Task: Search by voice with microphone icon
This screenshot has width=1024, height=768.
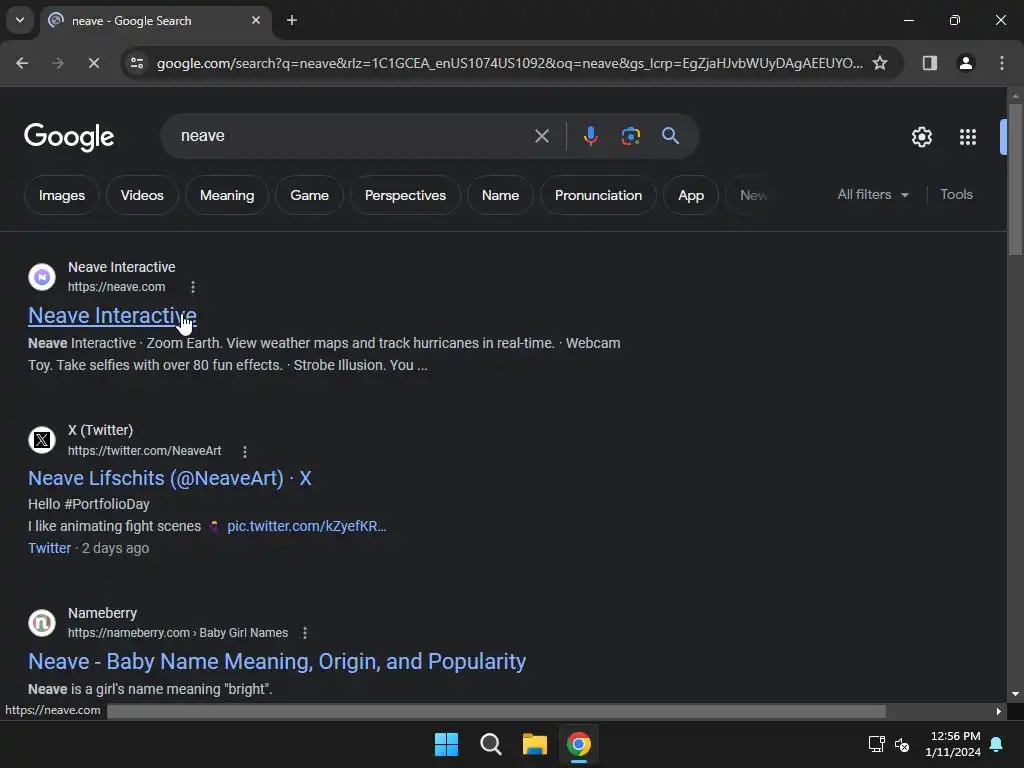Action: pos(590,136)
